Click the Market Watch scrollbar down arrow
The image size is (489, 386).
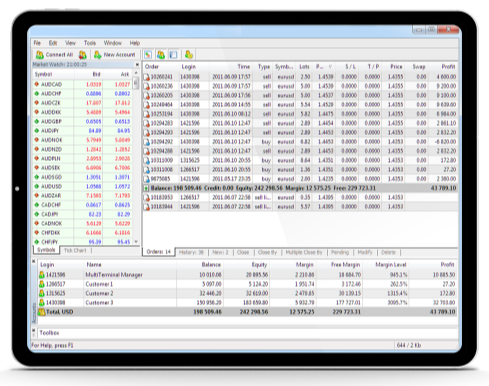pyautogui.click(x=136, y=242)
